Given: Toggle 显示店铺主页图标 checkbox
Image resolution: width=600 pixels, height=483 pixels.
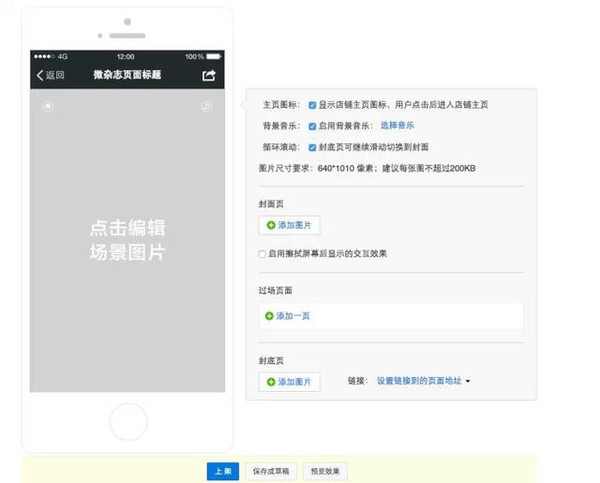Looking at the screenshot, I should 312,105.
